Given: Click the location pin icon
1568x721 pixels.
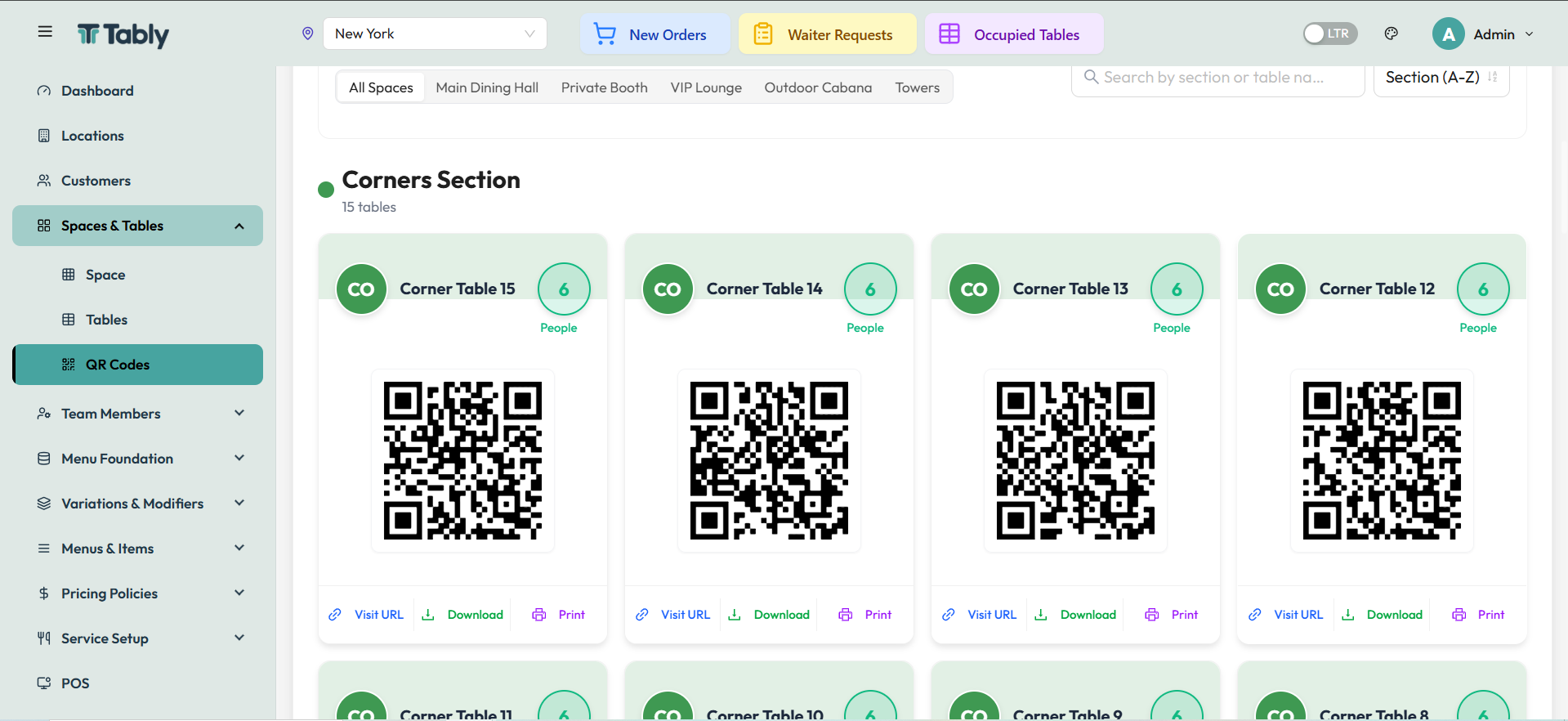Looking at the screenshot, I should [x=308, y=34].
